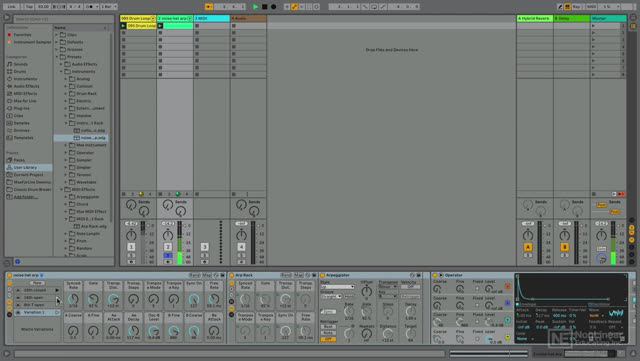Open the Current Project place
Viewport: 640px width, 361px height.
[x=28, y=175]
